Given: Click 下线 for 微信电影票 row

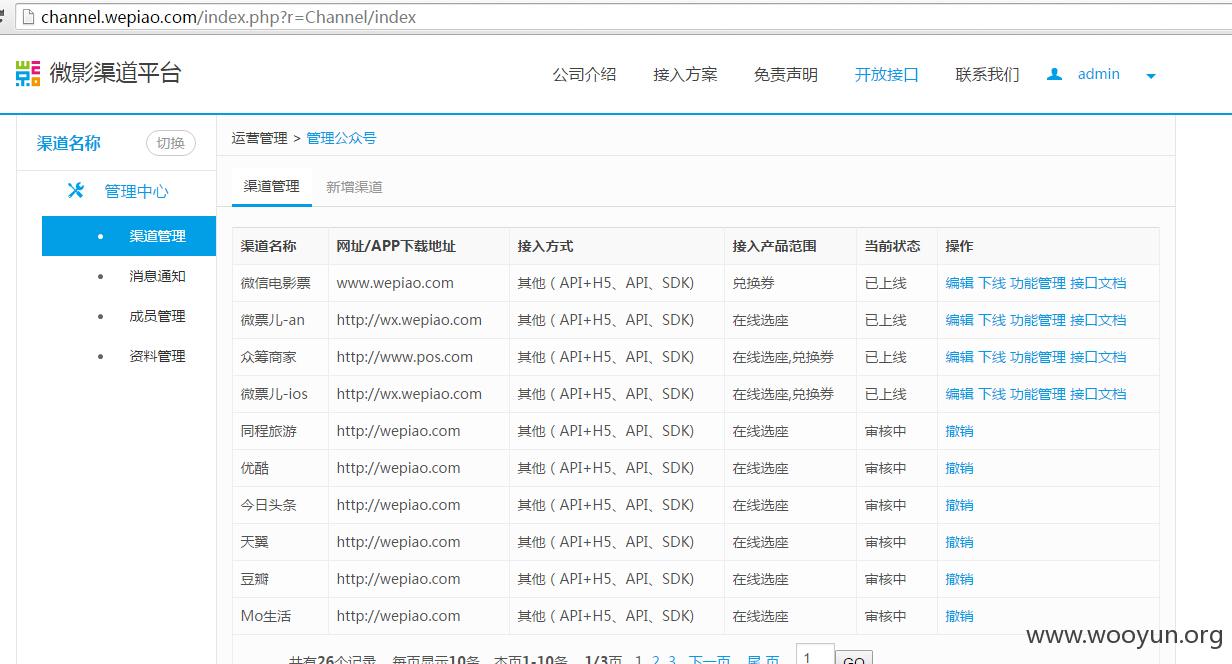Looking at the screenshot, I should (x=992, y=283).
